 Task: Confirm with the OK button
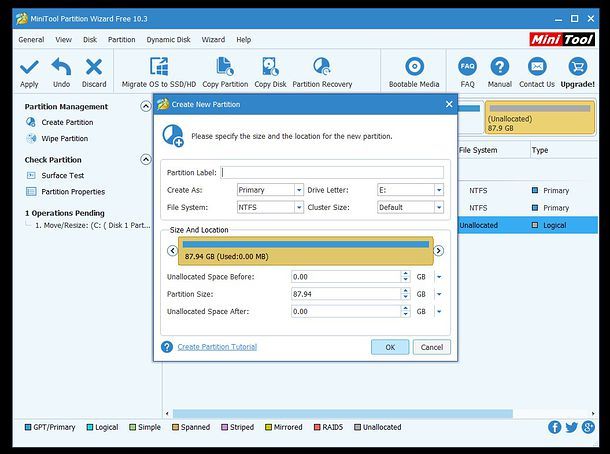pyautogui.click(x=390, y=347)
